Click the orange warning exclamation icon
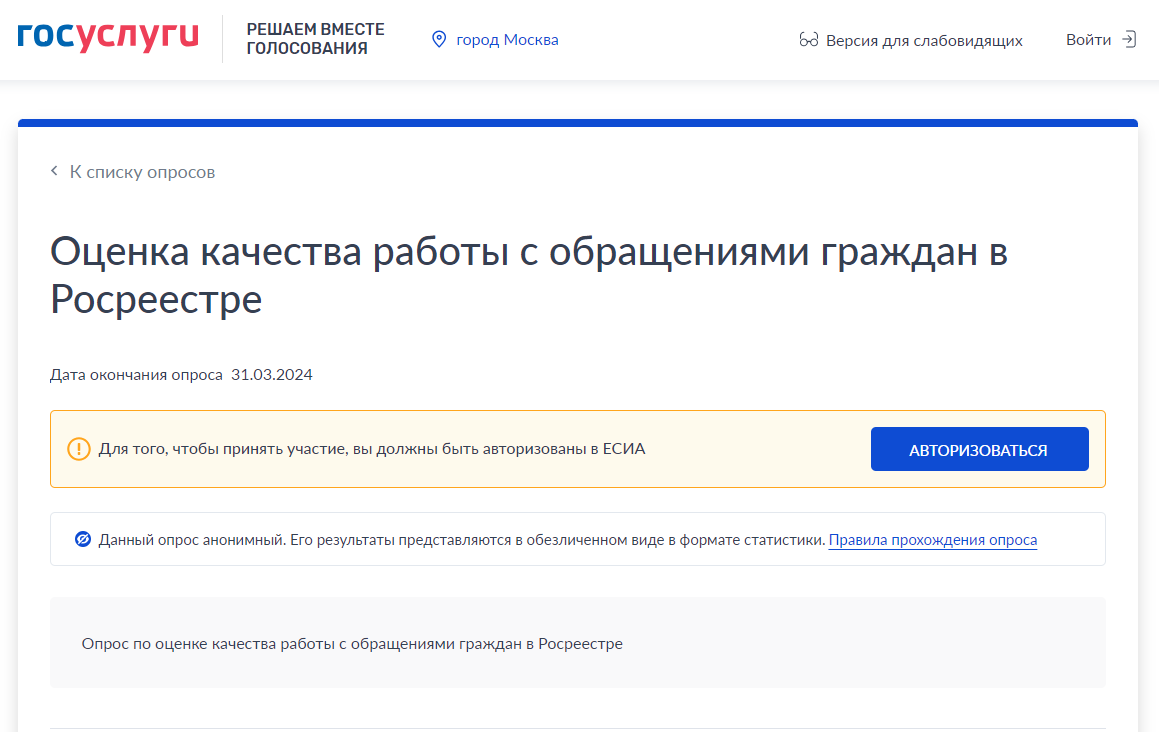The height and width of the screenshot is (732, 1159). 78,449
